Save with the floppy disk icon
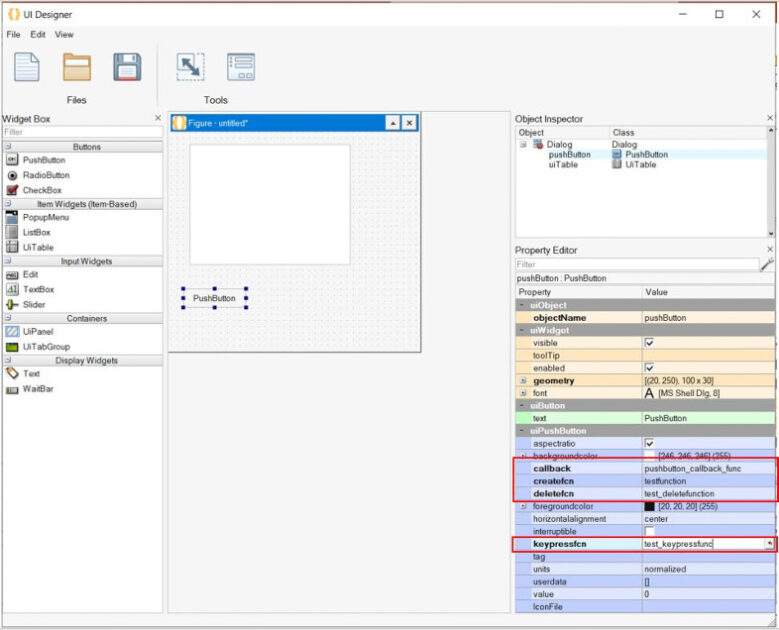Image resolution: width=779 pixels, height=630 pixels. tap(127, 67)
